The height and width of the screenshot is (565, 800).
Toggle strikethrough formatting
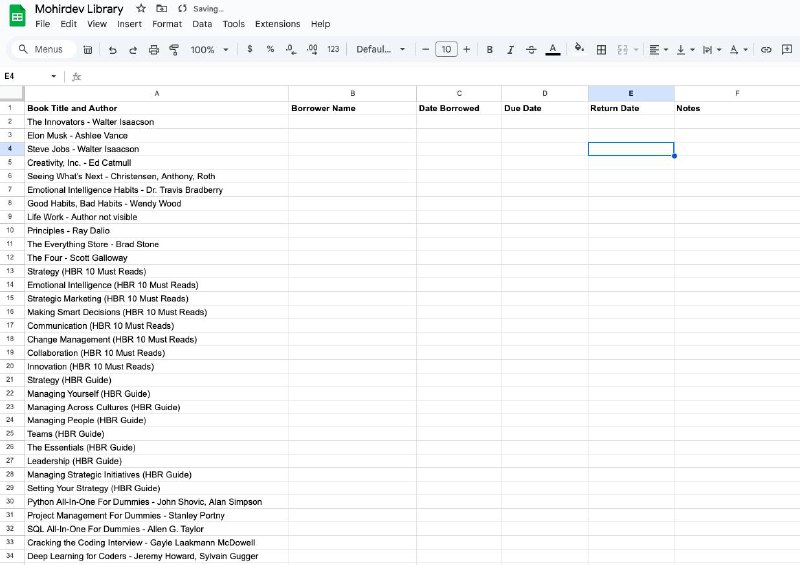pos(531,50)
